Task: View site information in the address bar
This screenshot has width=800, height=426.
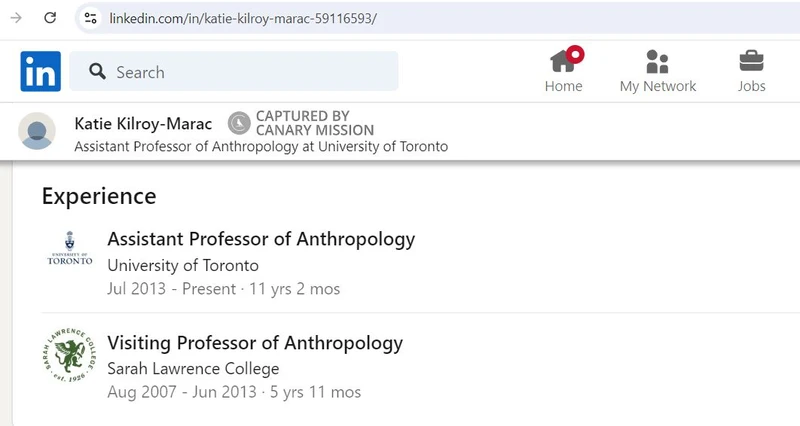Action: point(91,18)
